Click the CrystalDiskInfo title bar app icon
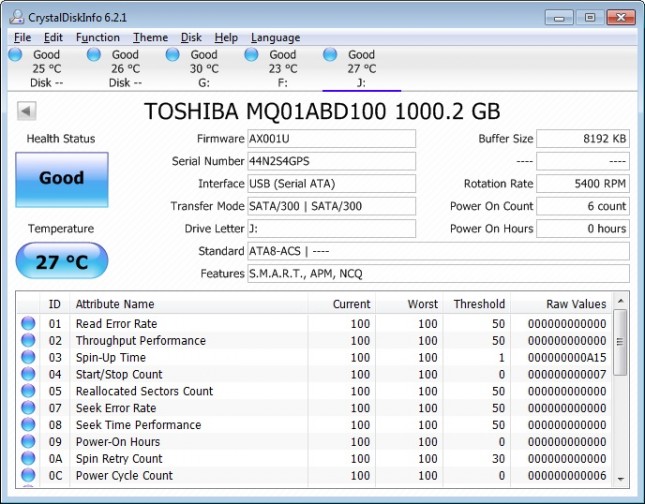 coord(17,17)
